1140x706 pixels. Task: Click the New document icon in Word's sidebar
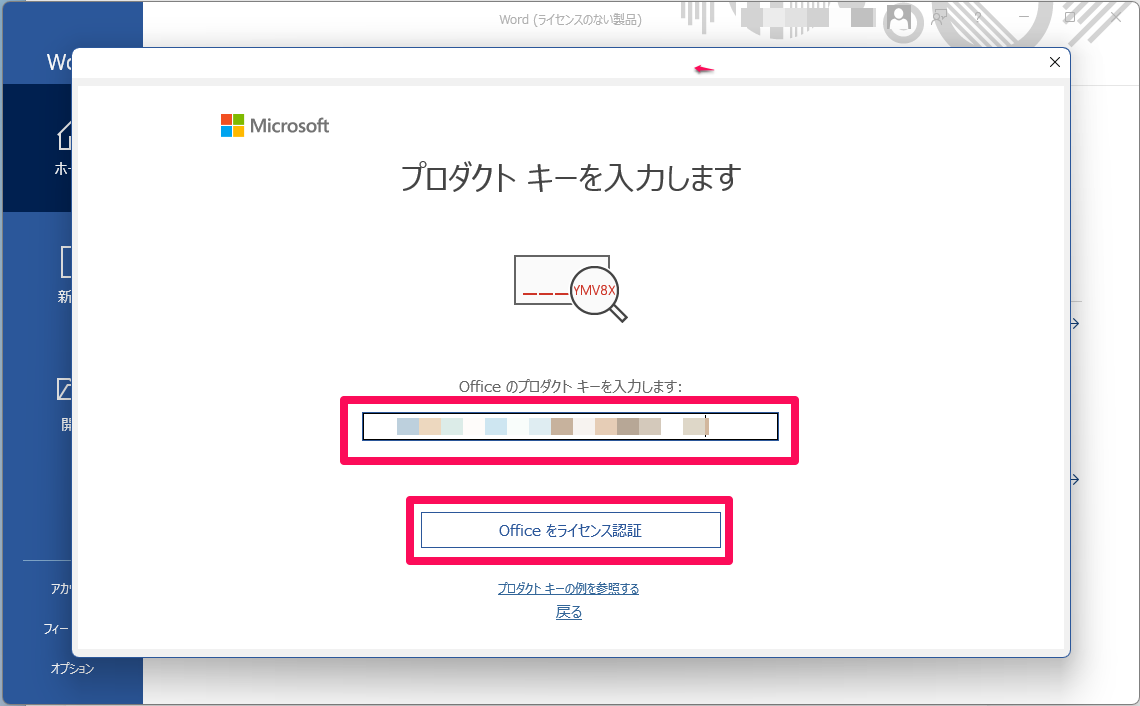pyautogui.click(x=65, y=262)
